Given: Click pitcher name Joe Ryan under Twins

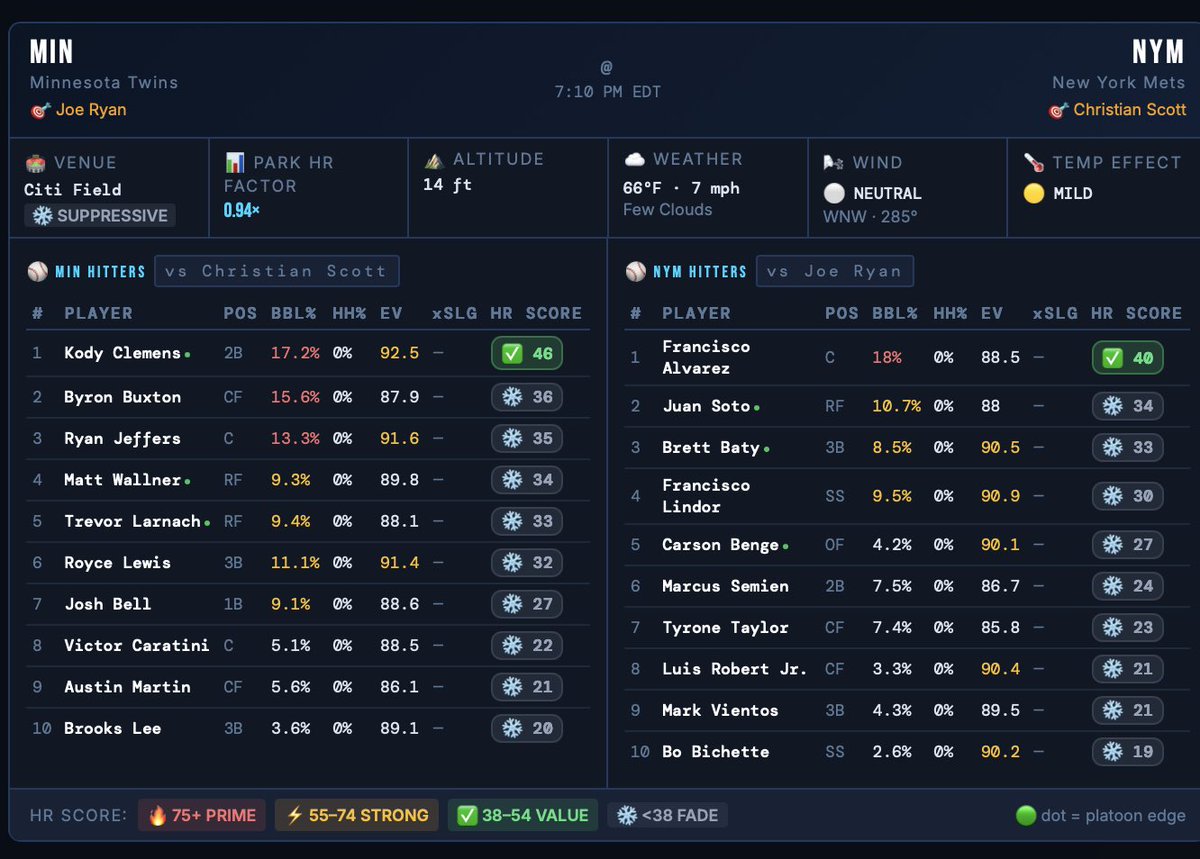Looking at the screenshot, I should click(x=91, y=110).
